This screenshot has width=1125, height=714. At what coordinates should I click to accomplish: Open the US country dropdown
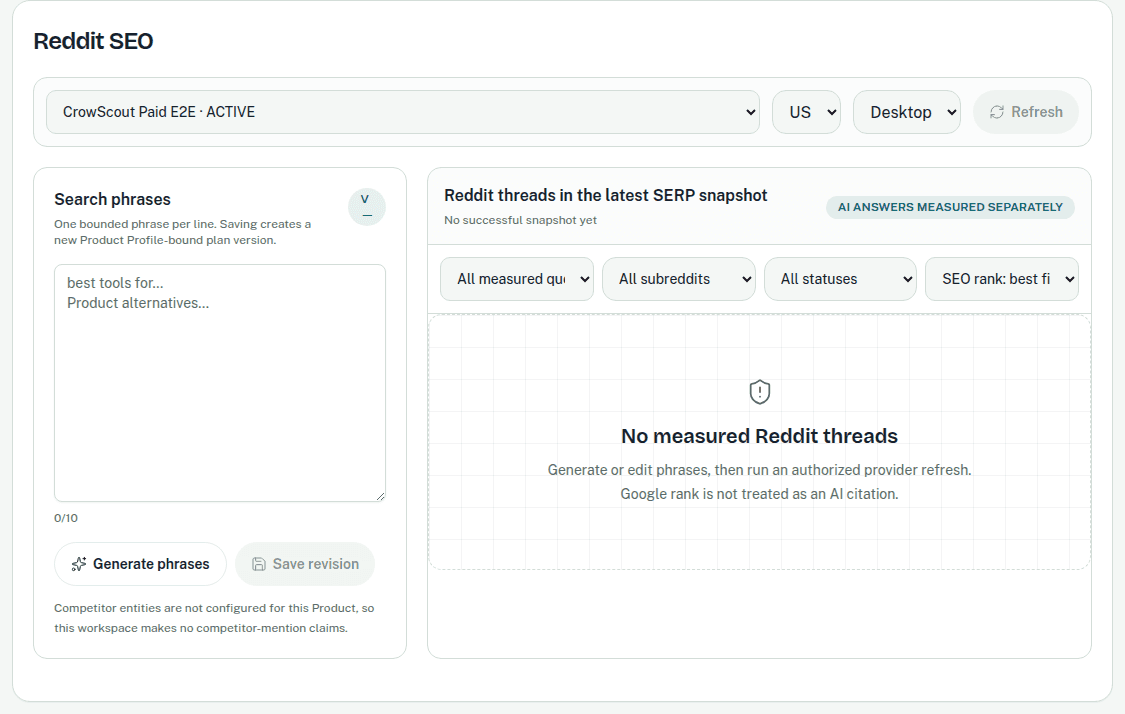pos(806,112)
